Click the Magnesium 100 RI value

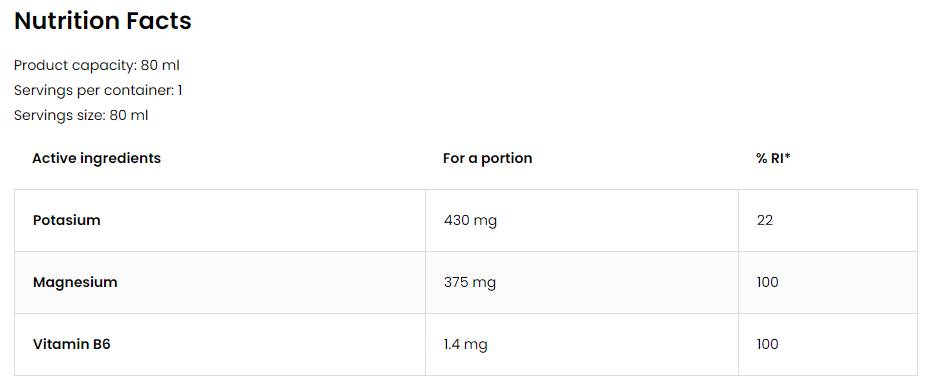(767, 282)
